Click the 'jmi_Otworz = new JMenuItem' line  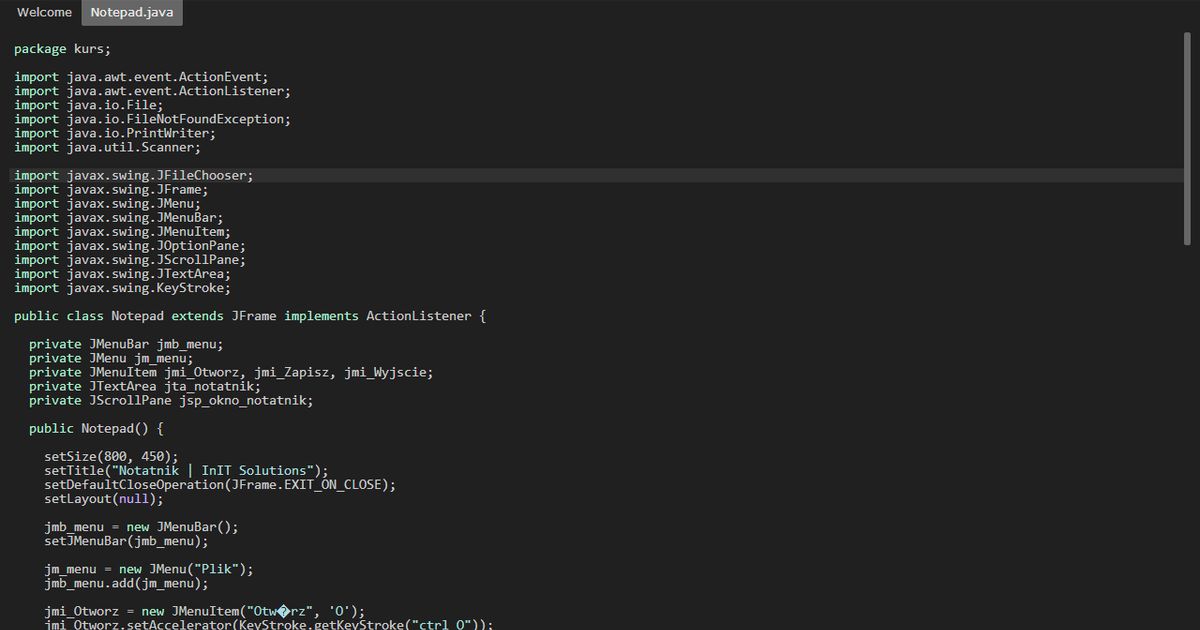tap(205, 609)
